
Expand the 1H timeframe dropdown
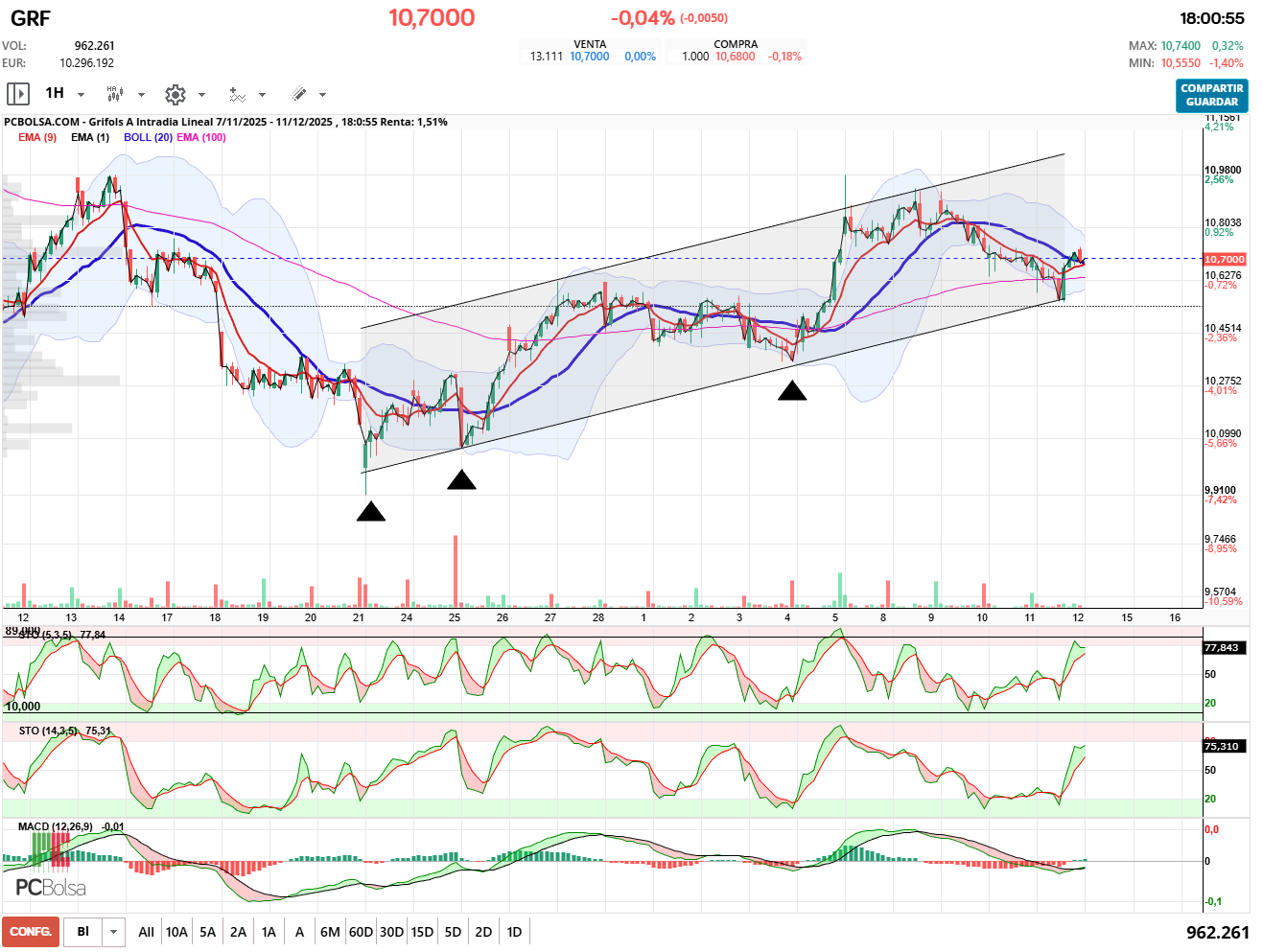[81, 94]
